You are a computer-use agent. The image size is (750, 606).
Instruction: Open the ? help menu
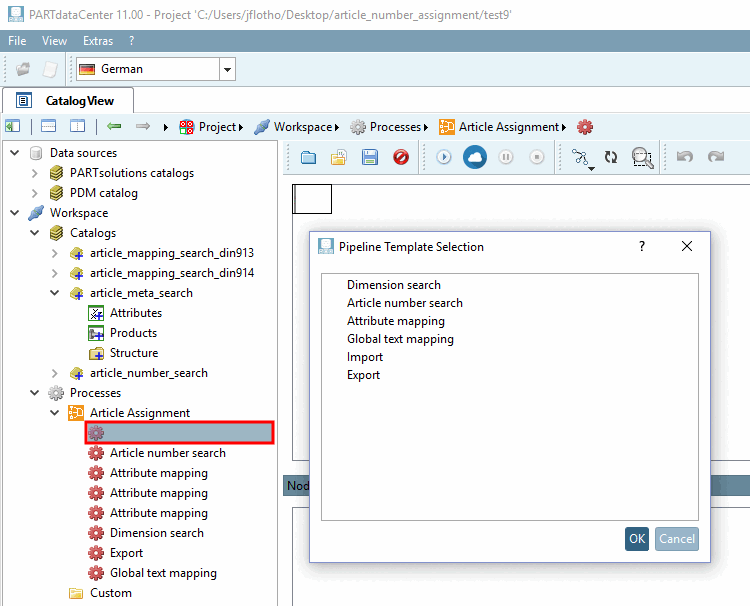click(x=132, y=41)
